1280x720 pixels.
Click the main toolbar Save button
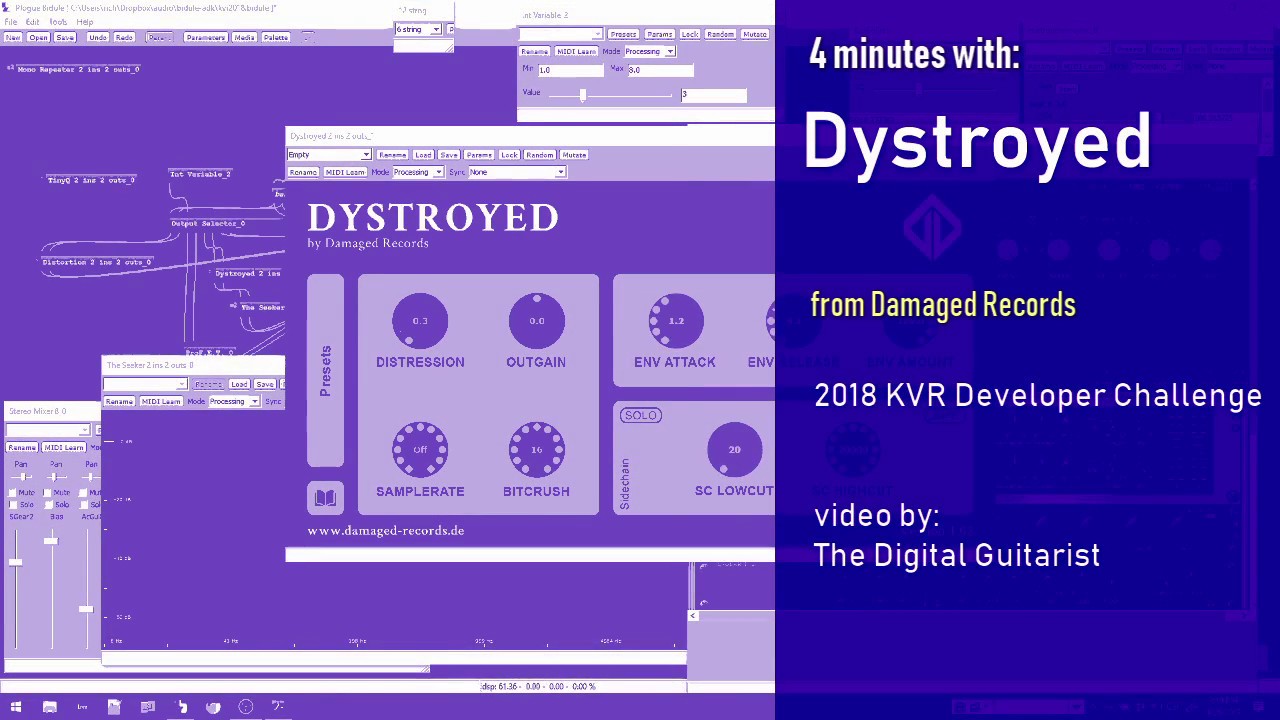65,37
